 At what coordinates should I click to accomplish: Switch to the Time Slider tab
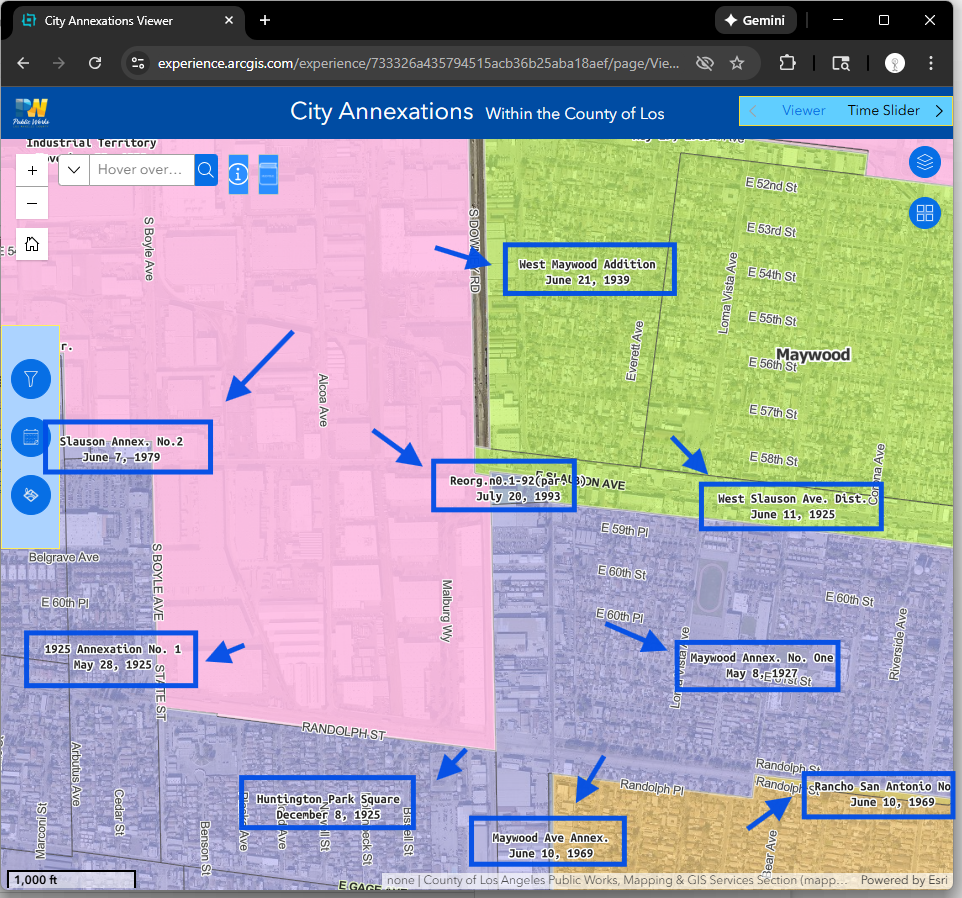click(883, 111)
